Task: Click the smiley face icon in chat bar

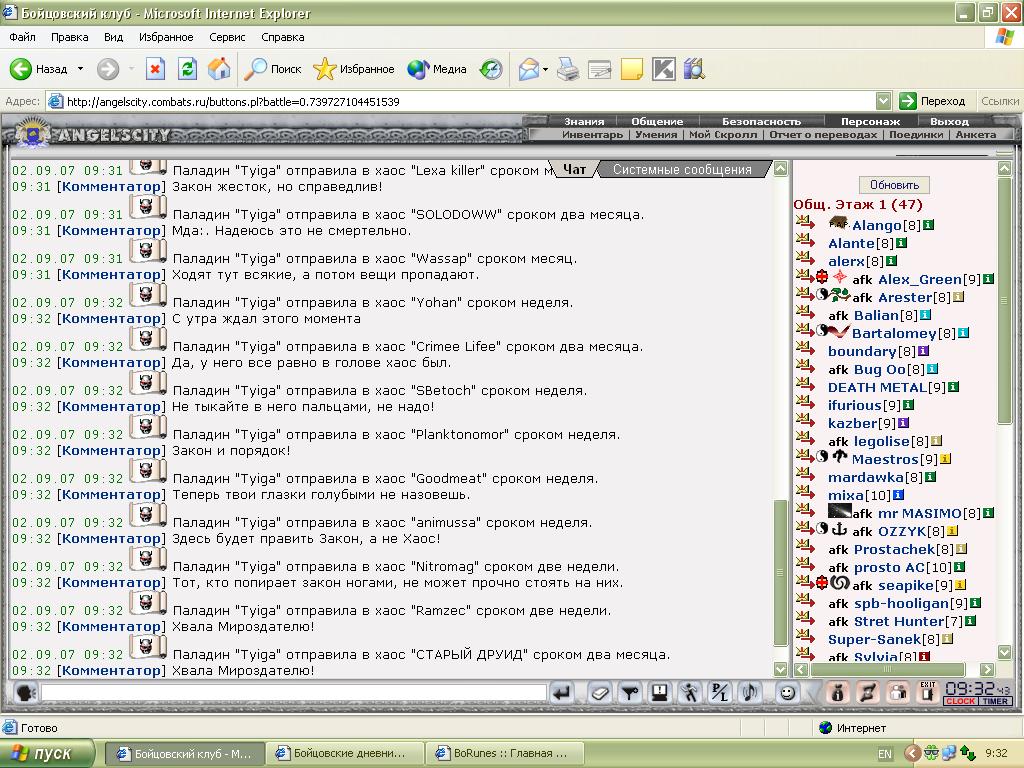Action: pyautogui.click(x=788, y=692)
